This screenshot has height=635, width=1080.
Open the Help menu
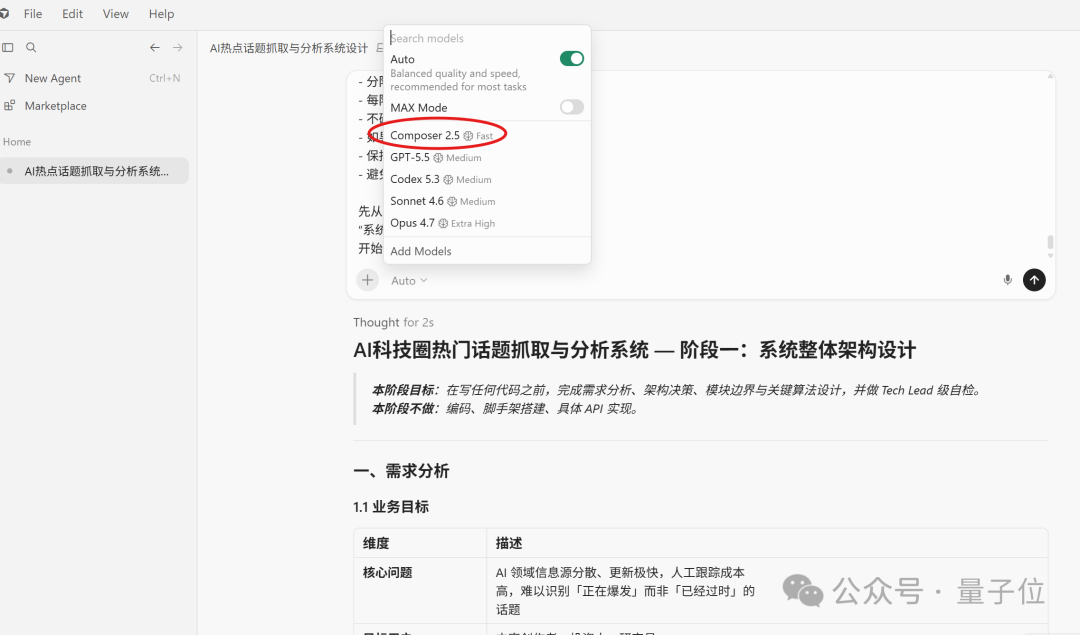pyautogui.click(x=161, y=14)
